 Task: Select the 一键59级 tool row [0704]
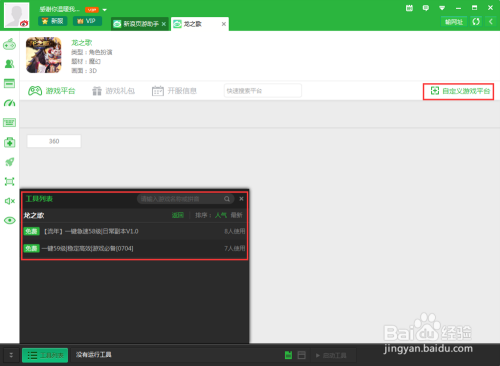point(134,248)
